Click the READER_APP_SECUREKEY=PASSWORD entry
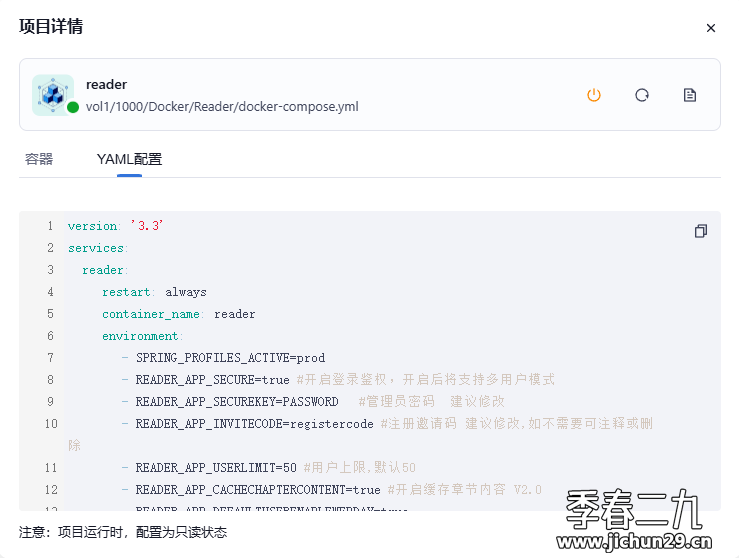739x558 pixels. pyautogui.click(x=237, y=402)
